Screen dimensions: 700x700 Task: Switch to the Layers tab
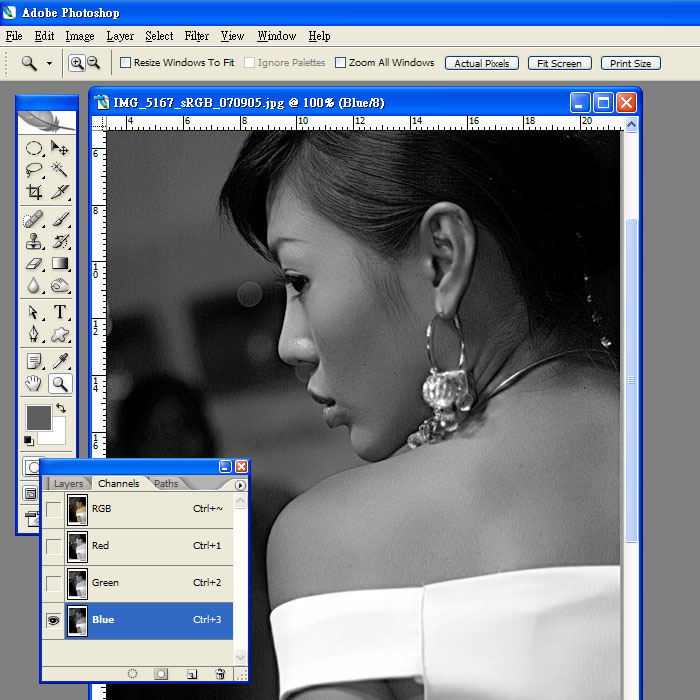pyautogui.click(x=68, y=484)
